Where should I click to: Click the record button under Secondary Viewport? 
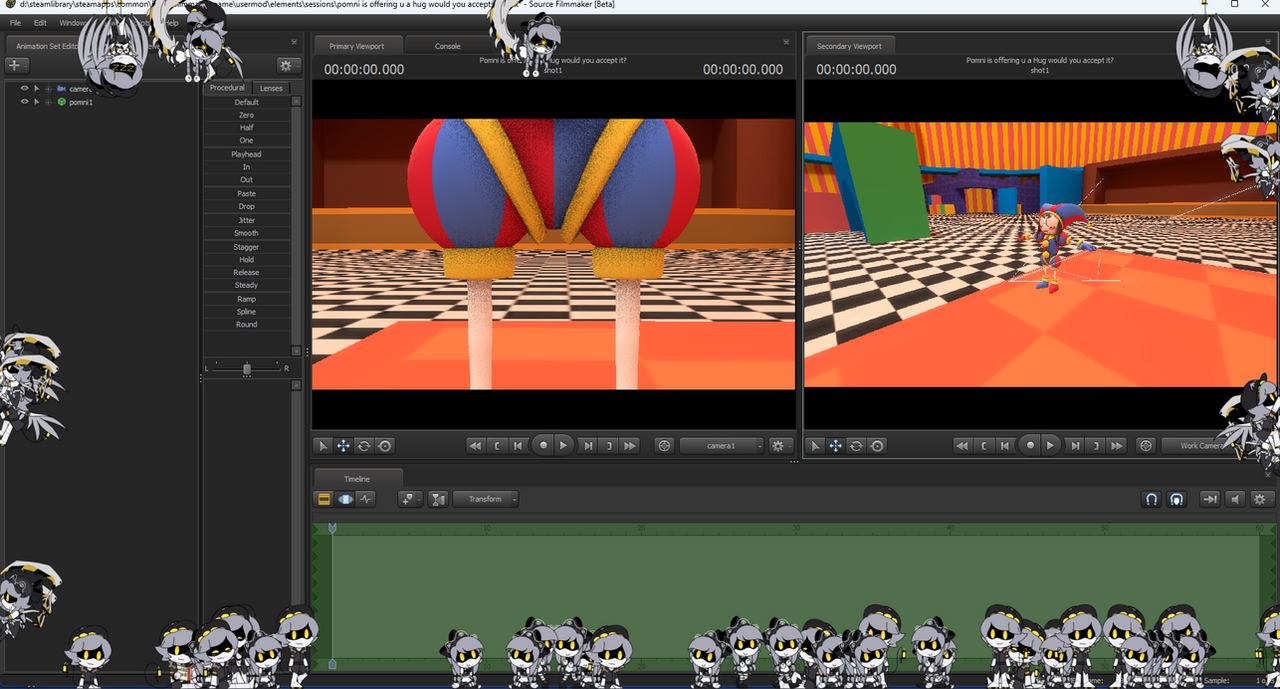[1029, 445]
